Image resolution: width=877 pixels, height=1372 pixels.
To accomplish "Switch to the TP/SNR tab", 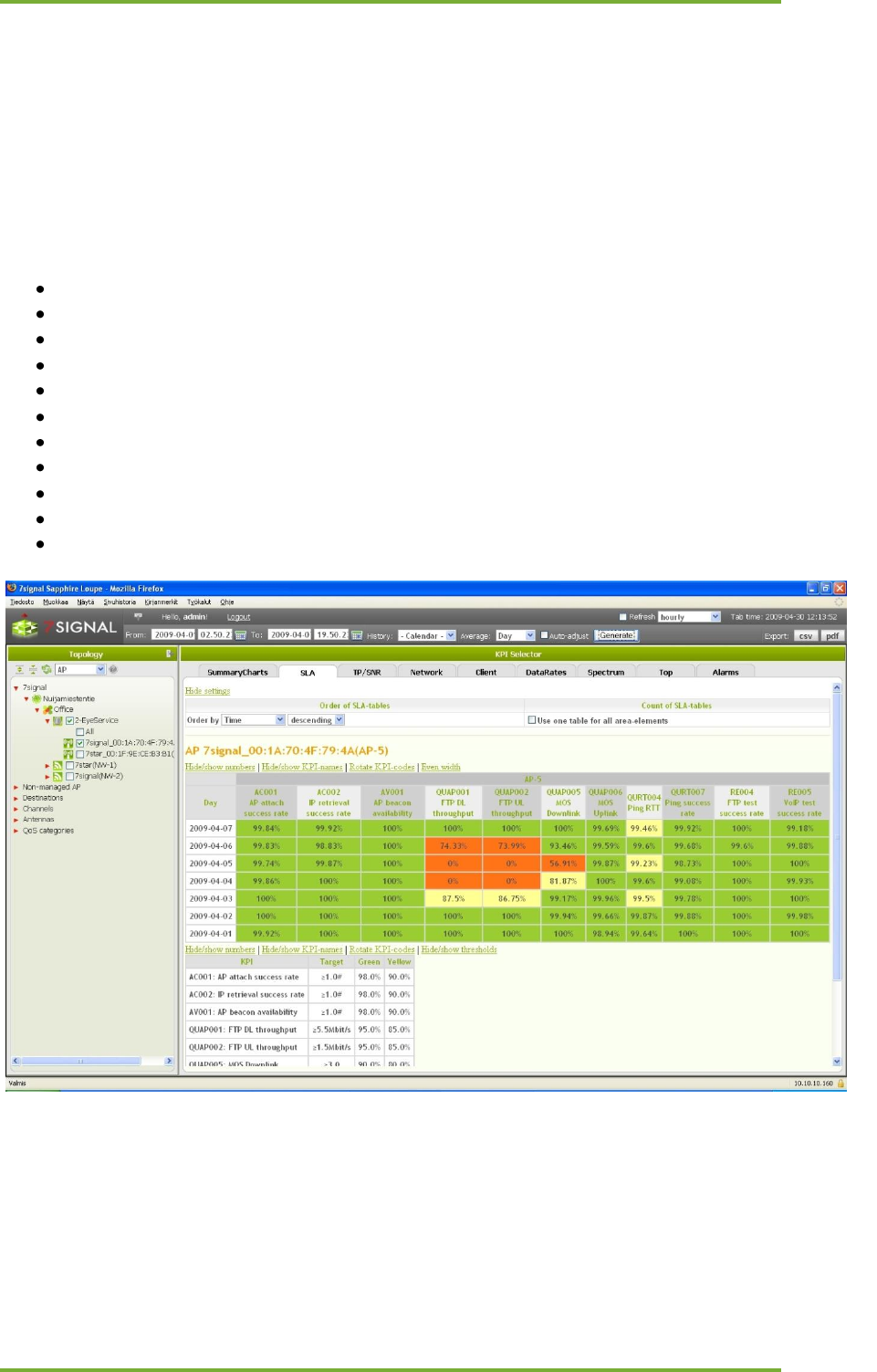I will pos(367,672).
